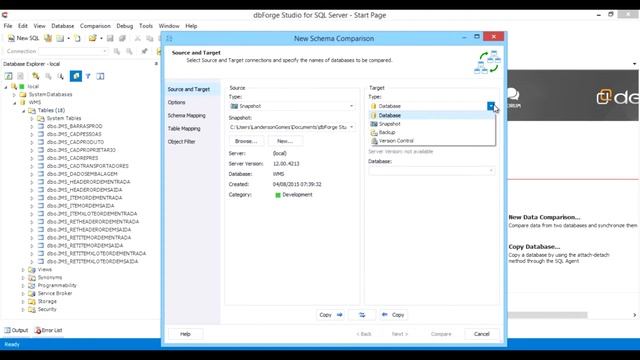Select Database in Target type dropdown list
This screenshot has height=360, width=640.
tap(432, 116)
